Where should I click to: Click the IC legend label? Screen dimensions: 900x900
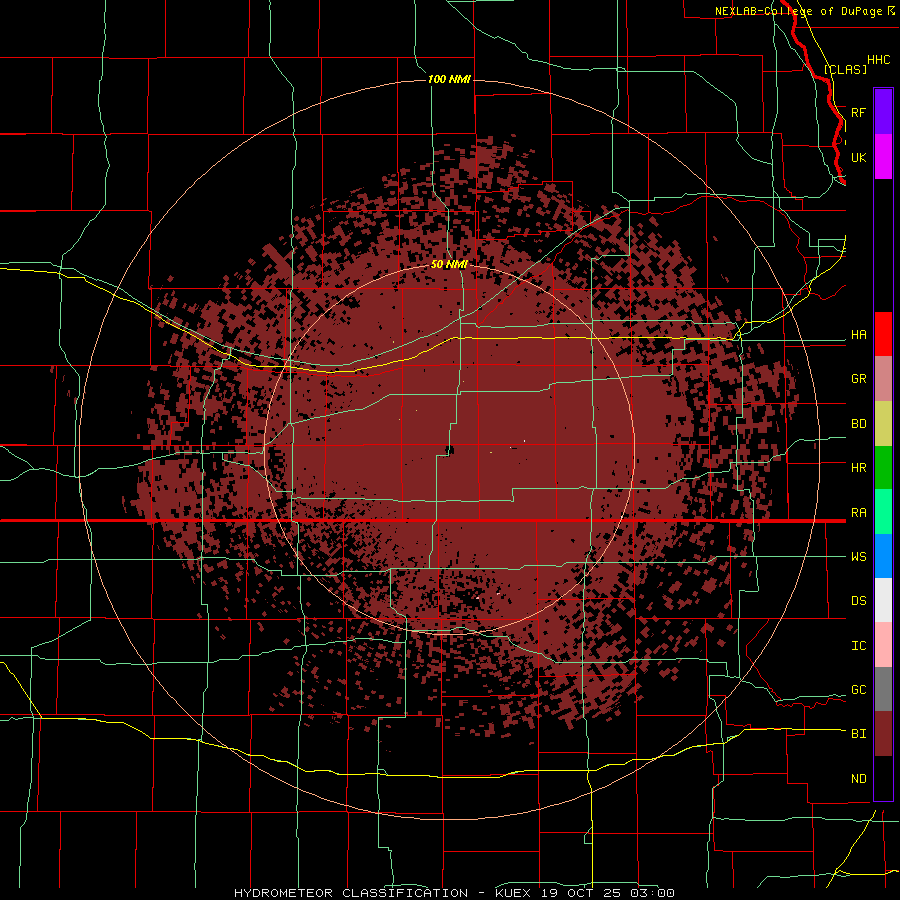858,646
